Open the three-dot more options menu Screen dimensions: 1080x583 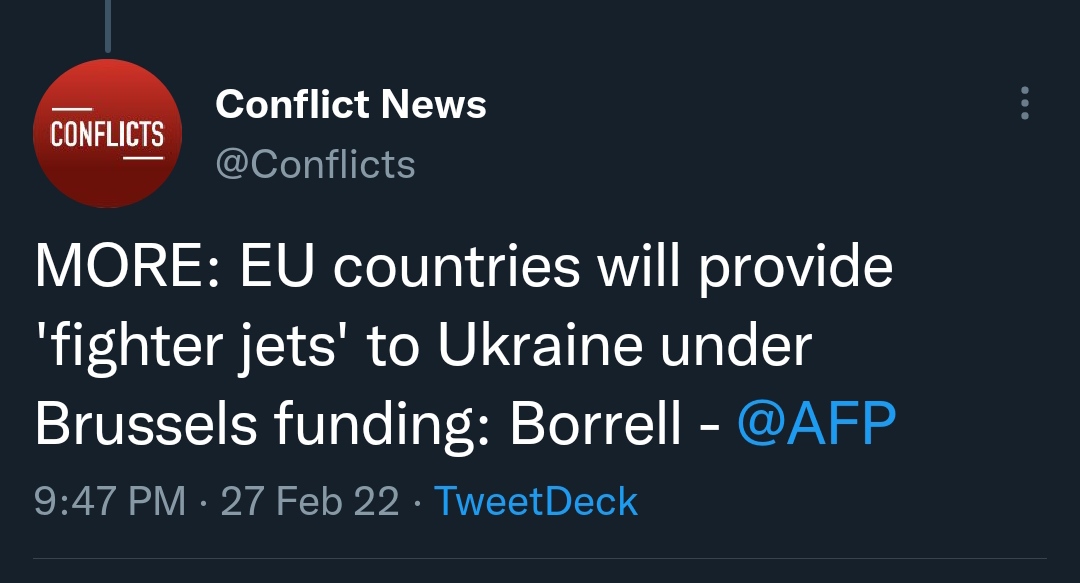(x=1024, y=103)
